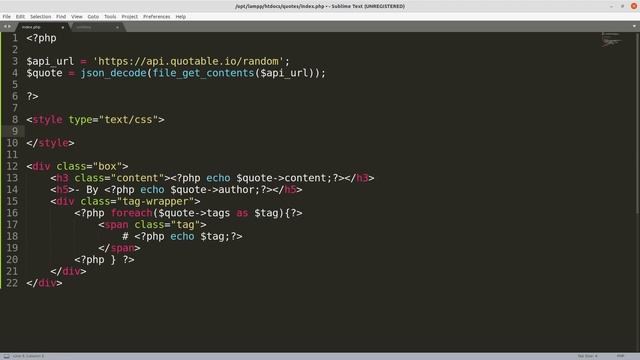640x360 pixels.
Task: Click the '<?php' opening tag on line 1
Action: click(x=41, y=38)
